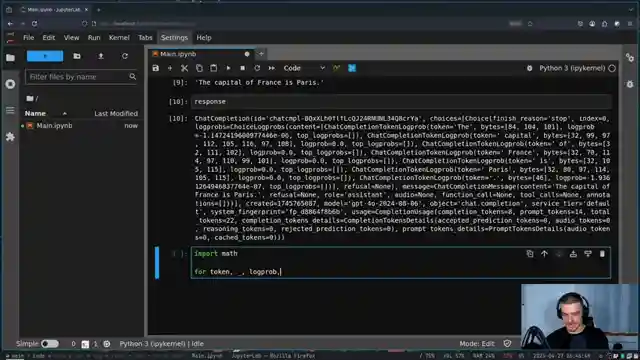Viewport: 640px width, 360px height.
Task: Open the Settings menu
Action: (174, 38)
